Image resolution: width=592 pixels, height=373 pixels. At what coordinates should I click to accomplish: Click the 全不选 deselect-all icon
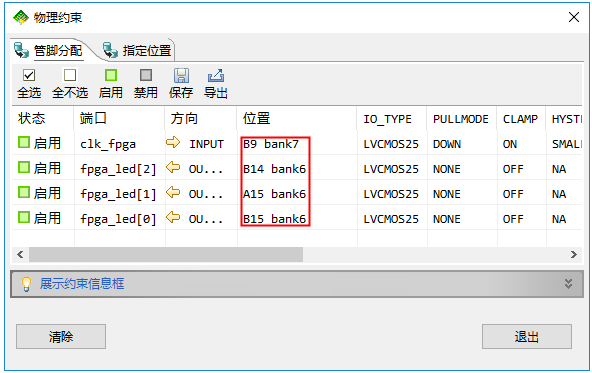[70, 75]
